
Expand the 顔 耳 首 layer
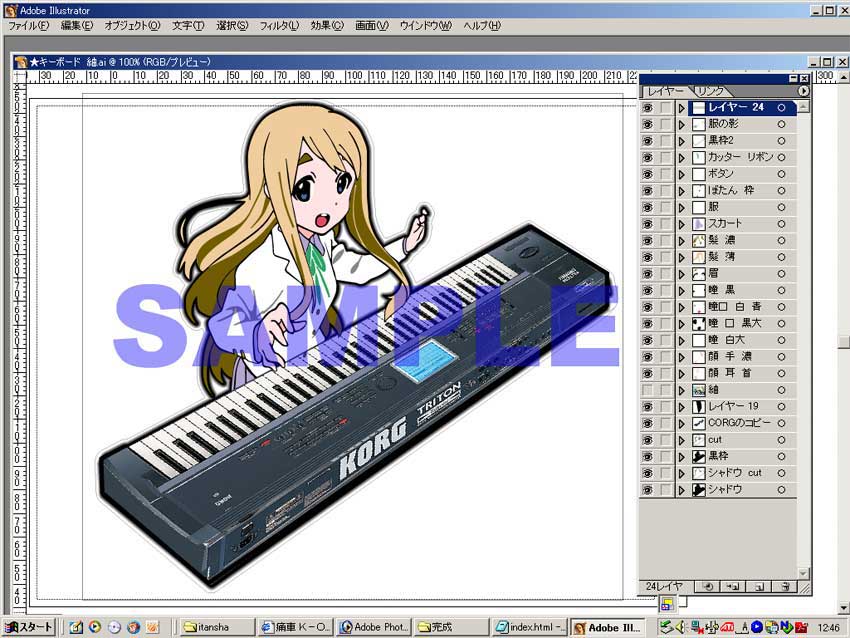coord(681,373)
